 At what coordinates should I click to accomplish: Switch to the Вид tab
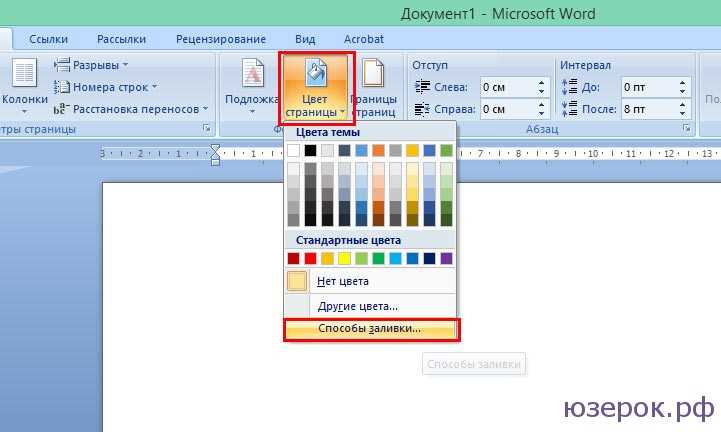coord(305,39)
